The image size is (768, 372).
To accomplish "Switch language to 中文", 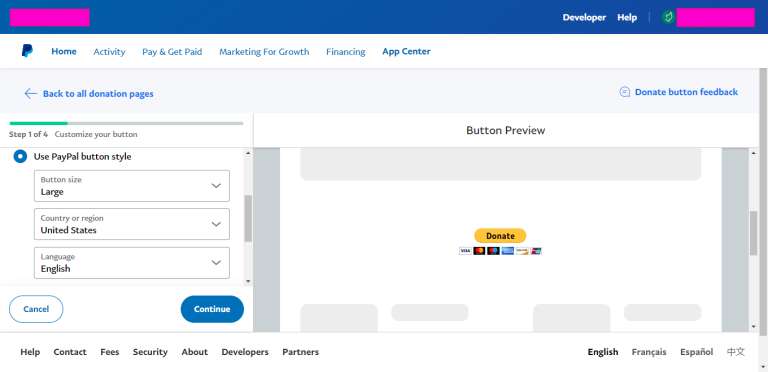I will click(x=736, y=352).
